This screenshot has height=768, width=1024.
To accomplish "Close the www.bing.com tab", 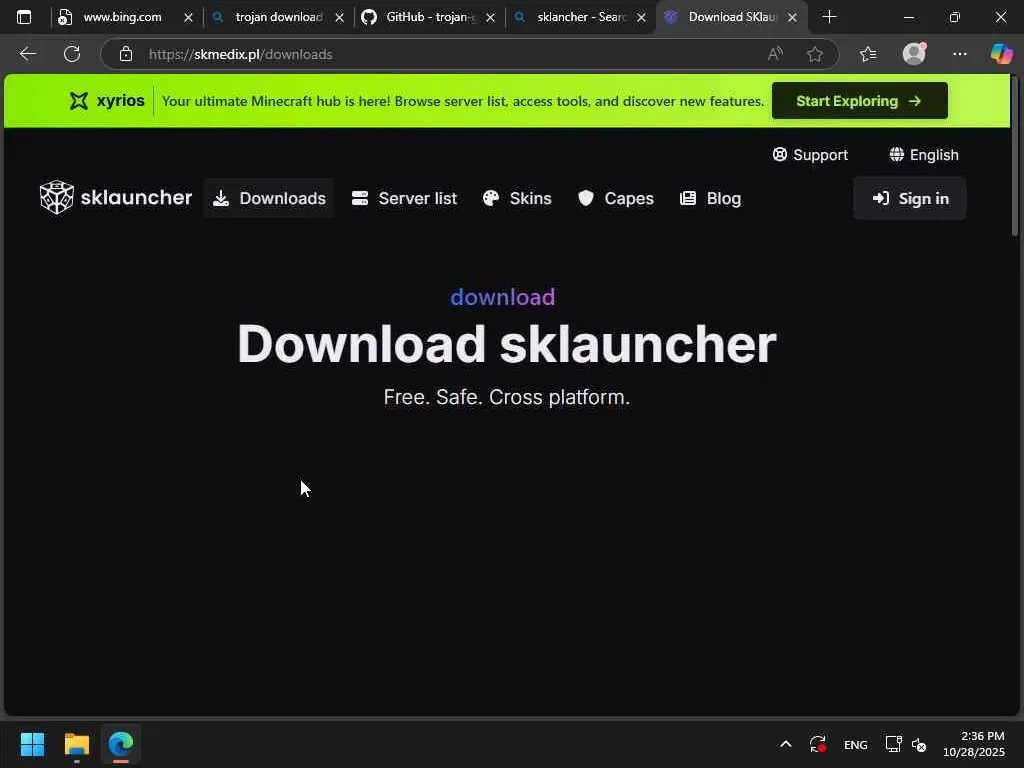I will click(x=188, y=18).
